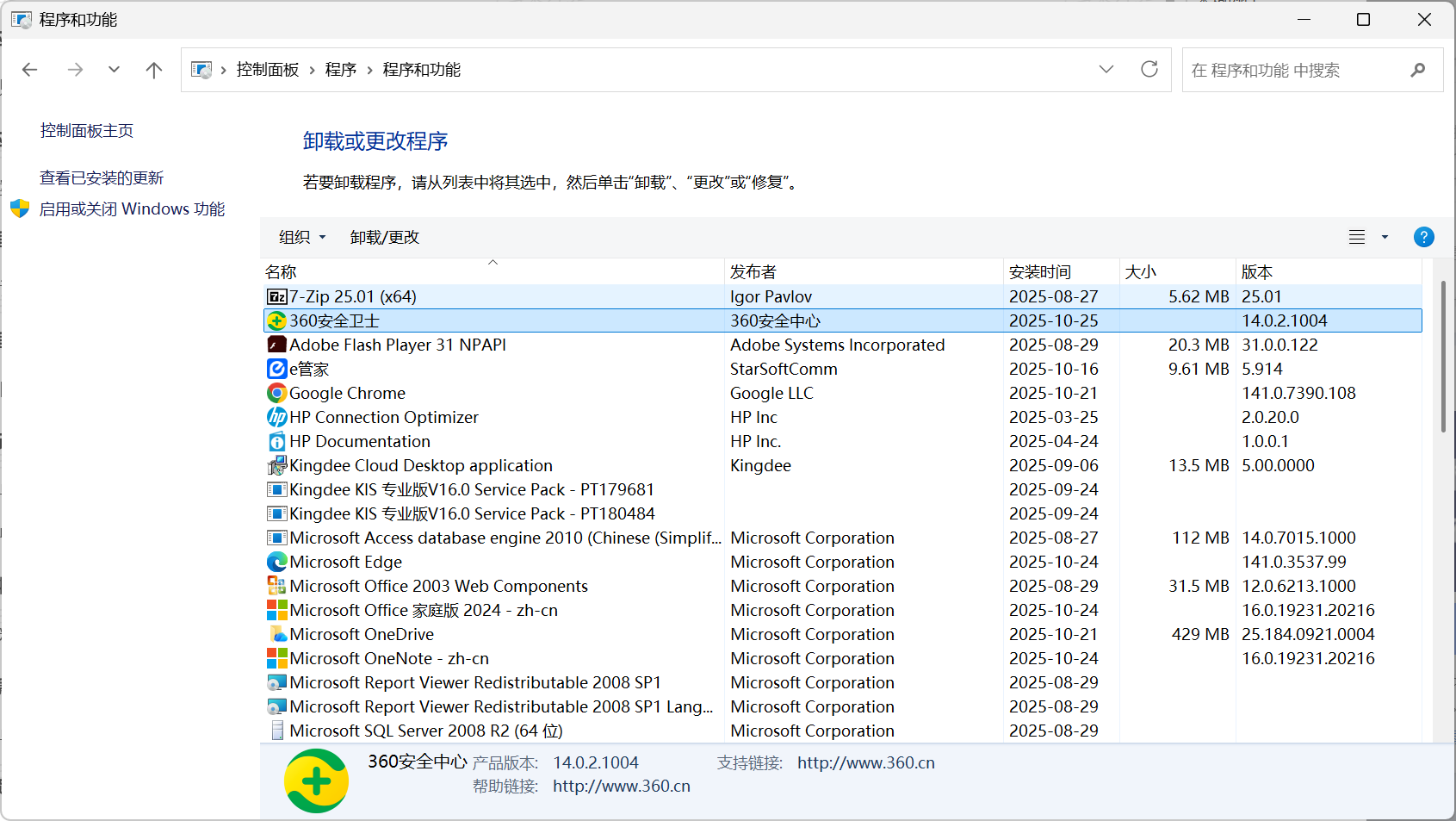Screen dimensions: 1456x821
Task: Click 控制面板 in the breadcrumb
Action: coord(268,70)
